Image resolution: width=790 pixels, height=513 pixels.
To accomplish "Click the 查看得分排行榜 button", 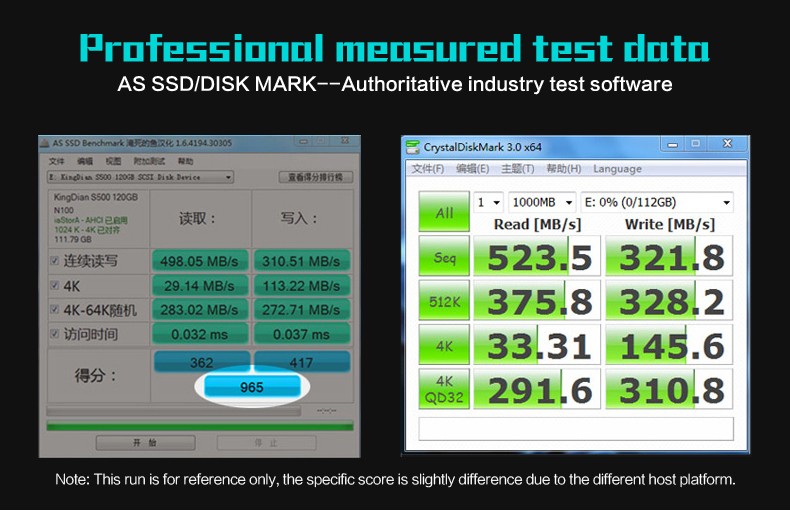I will (315, 177).
